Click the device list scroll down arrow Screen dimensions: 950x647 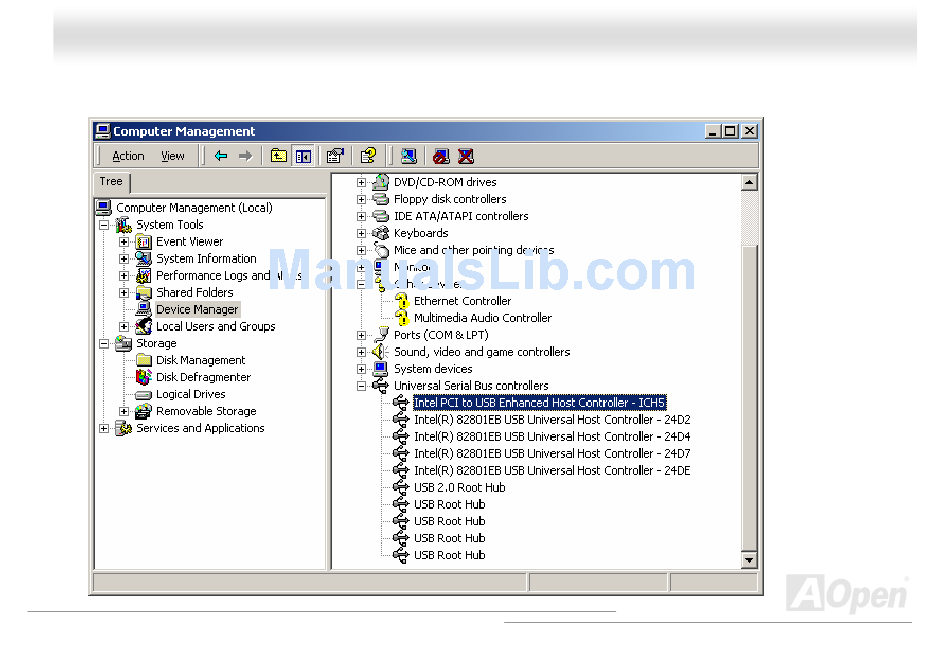[749, 560]
